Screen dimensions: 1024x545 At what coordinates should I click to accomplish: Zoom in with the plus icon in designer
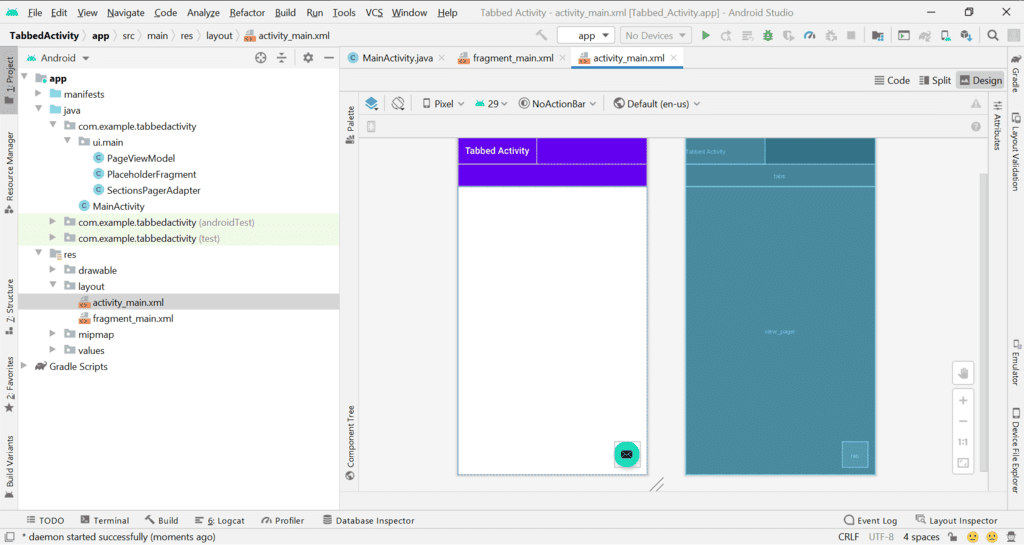[x=963, y=400]
